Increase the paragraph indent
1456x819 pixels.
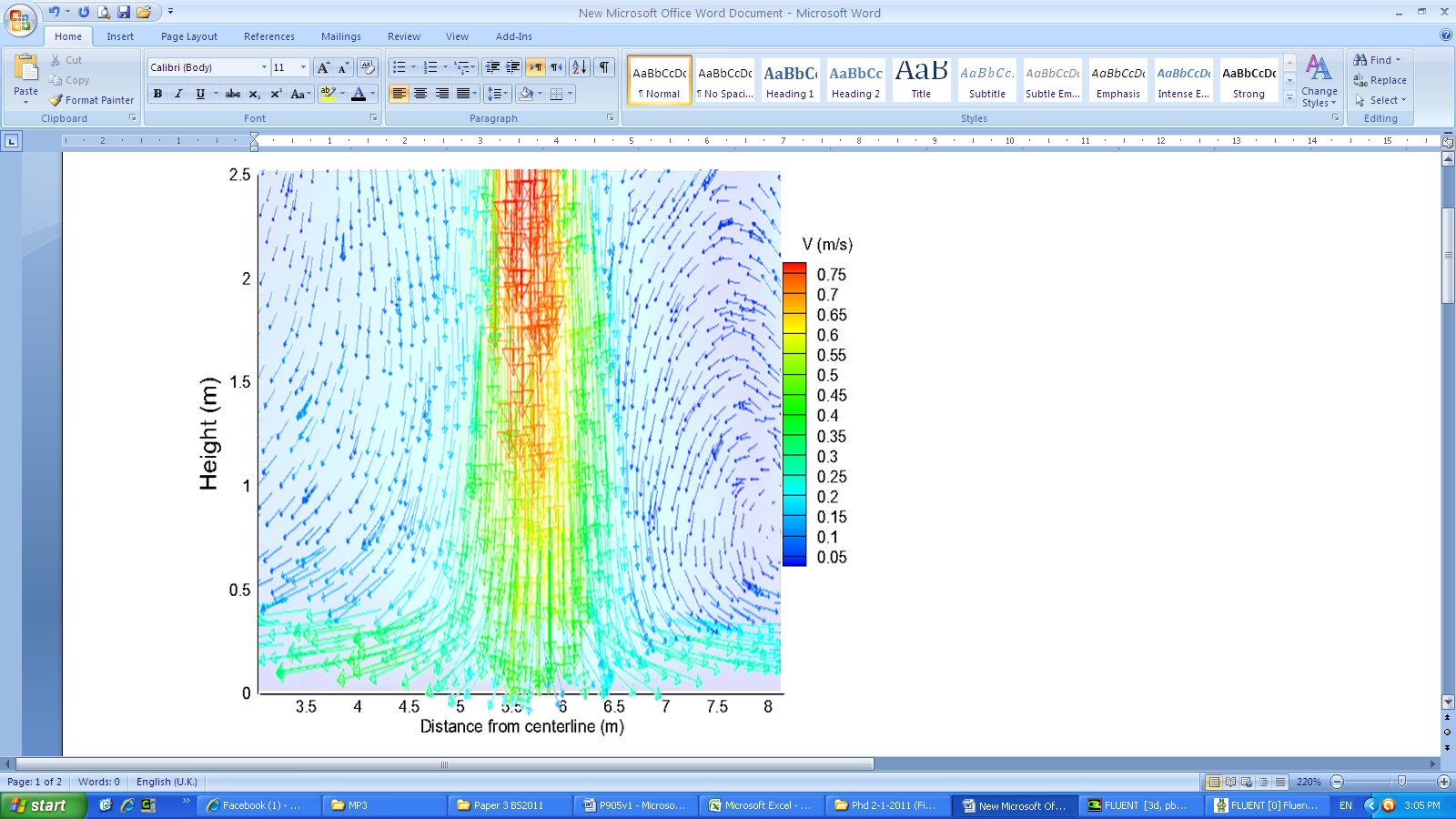[513, 67]
